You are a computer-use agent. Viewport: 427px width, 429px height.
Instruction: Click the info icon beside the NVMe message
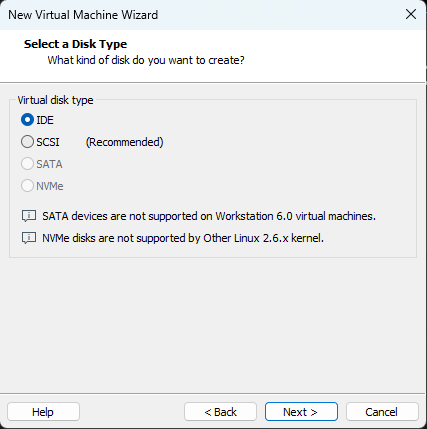pos(29,238)
